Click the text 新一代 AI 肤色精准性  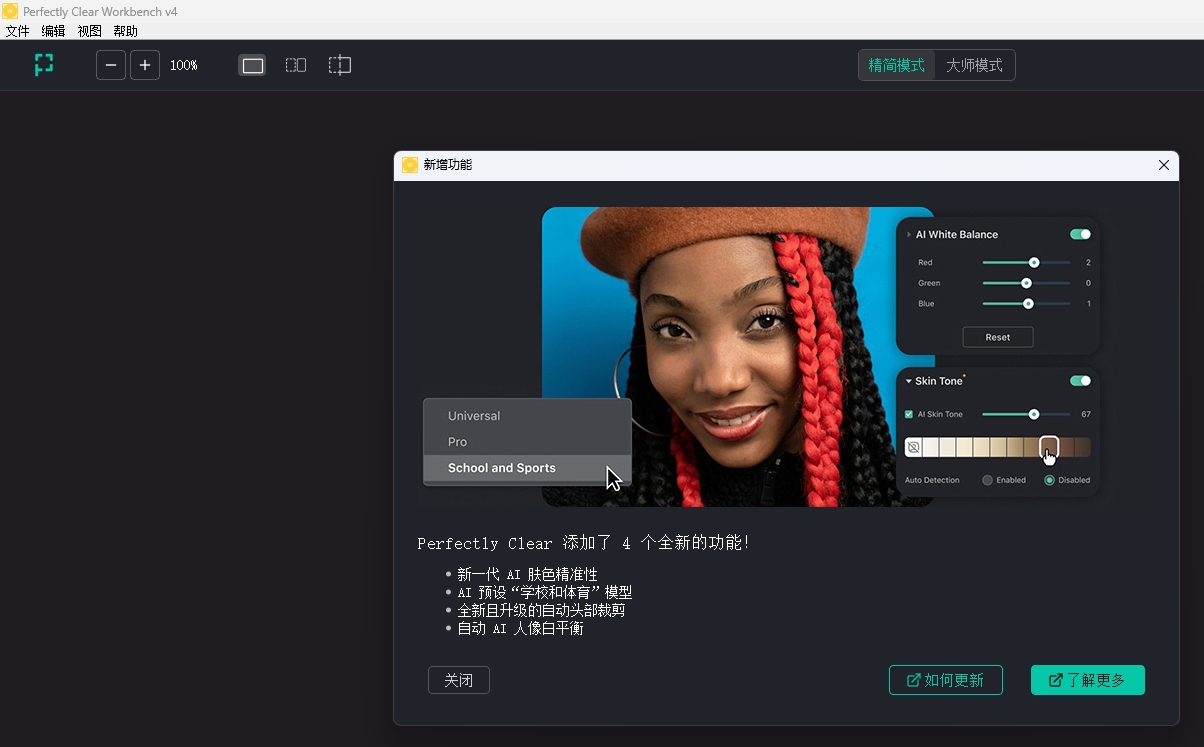pyautogui.click(x=527, y=574)
